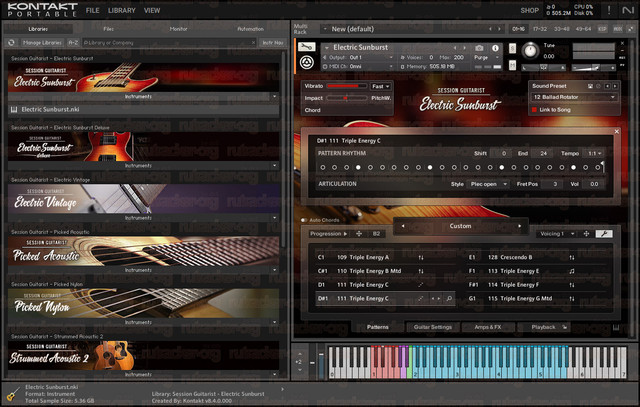This screenshot has width=640, height=407.
Task: Click the Native Instruments logo
Action: click(x=628, y=10)
